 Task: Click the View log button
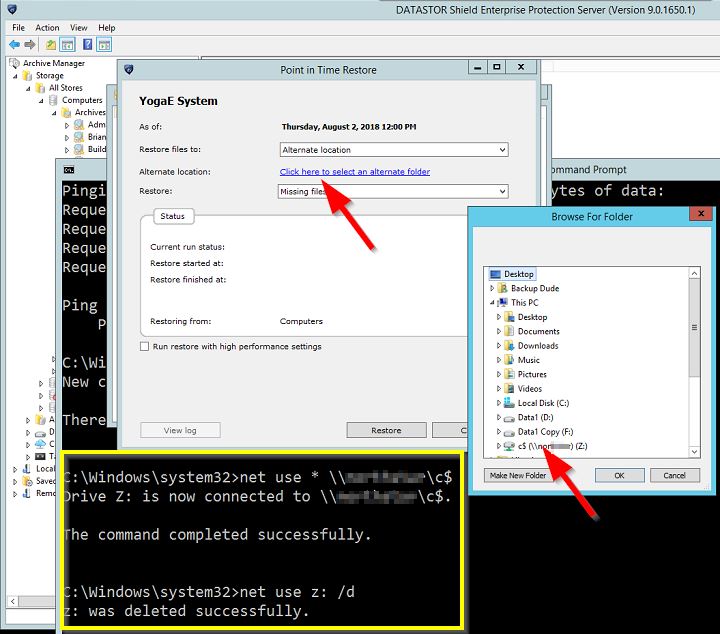tap(180, 430)
